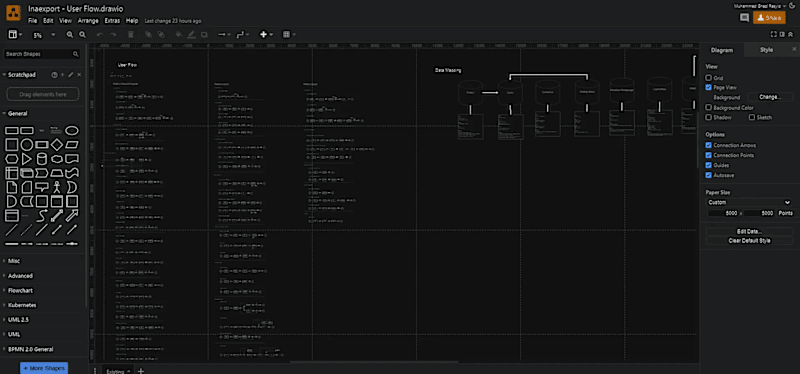Open the File menu

pyautogui.click(x=33, y=21)
